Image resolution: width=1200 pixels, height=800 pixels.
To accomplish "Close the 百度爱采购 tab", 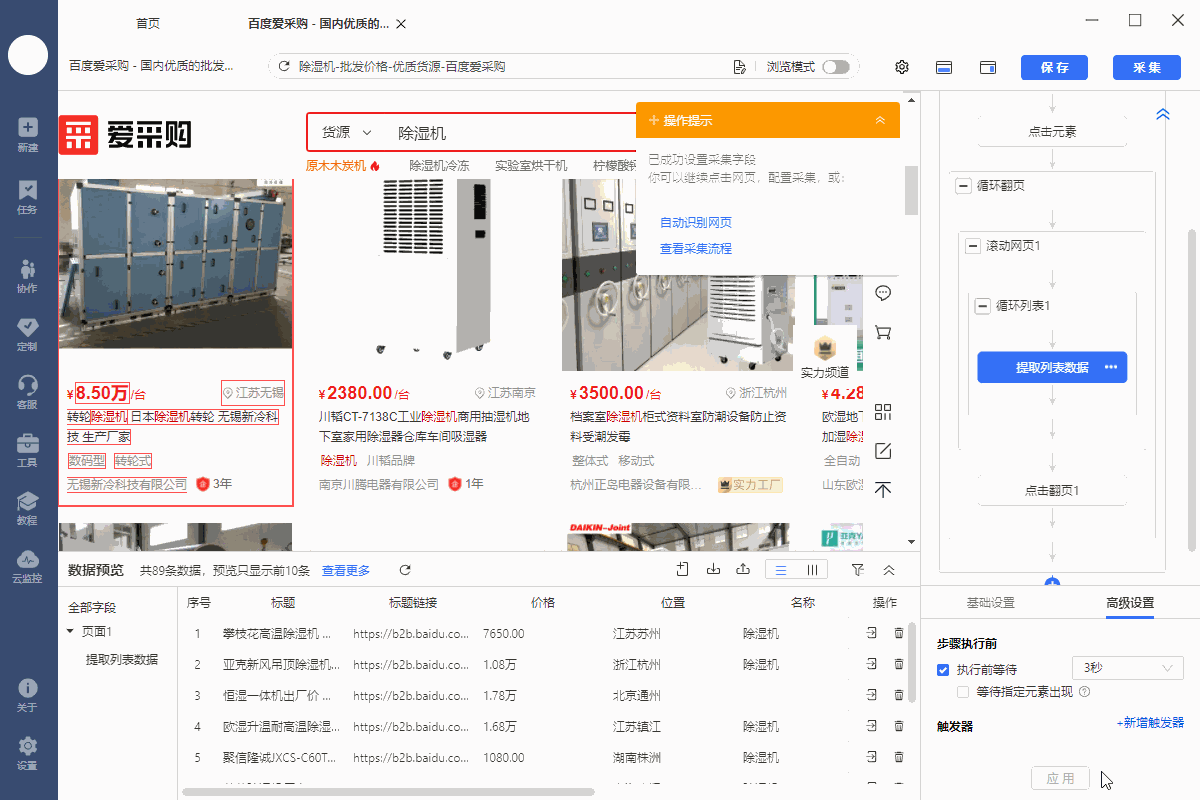I will [x=401, y=23].
